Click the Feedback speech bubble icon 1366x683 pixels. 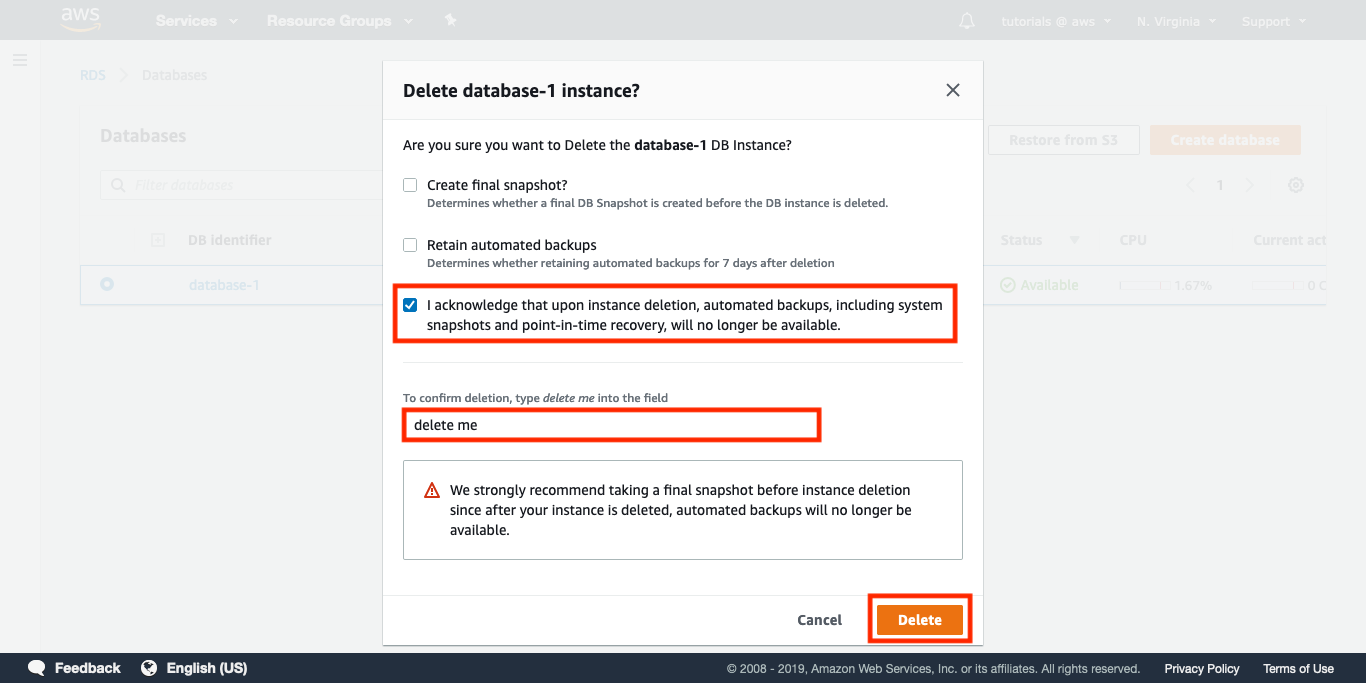pos(37,668)
